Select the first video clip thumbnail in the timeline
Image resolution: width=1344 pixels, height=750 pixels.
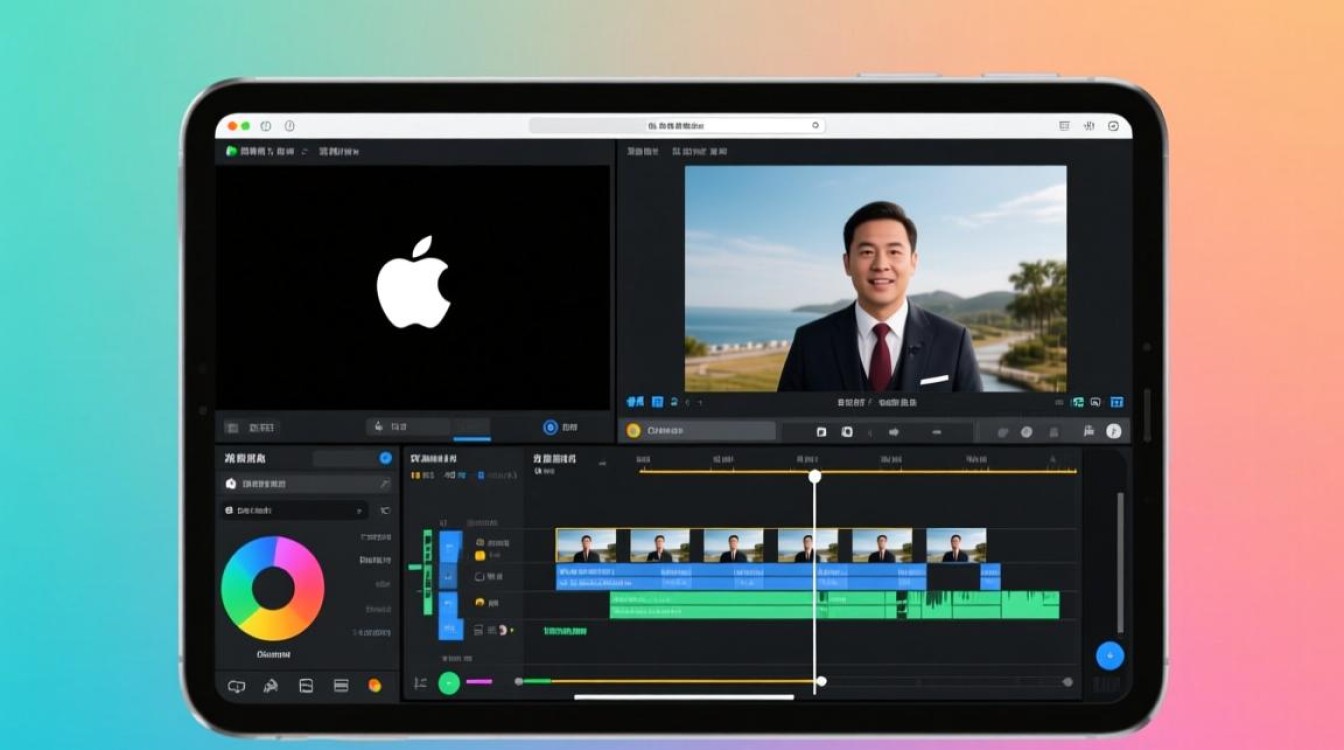click(x=587, y=546)
